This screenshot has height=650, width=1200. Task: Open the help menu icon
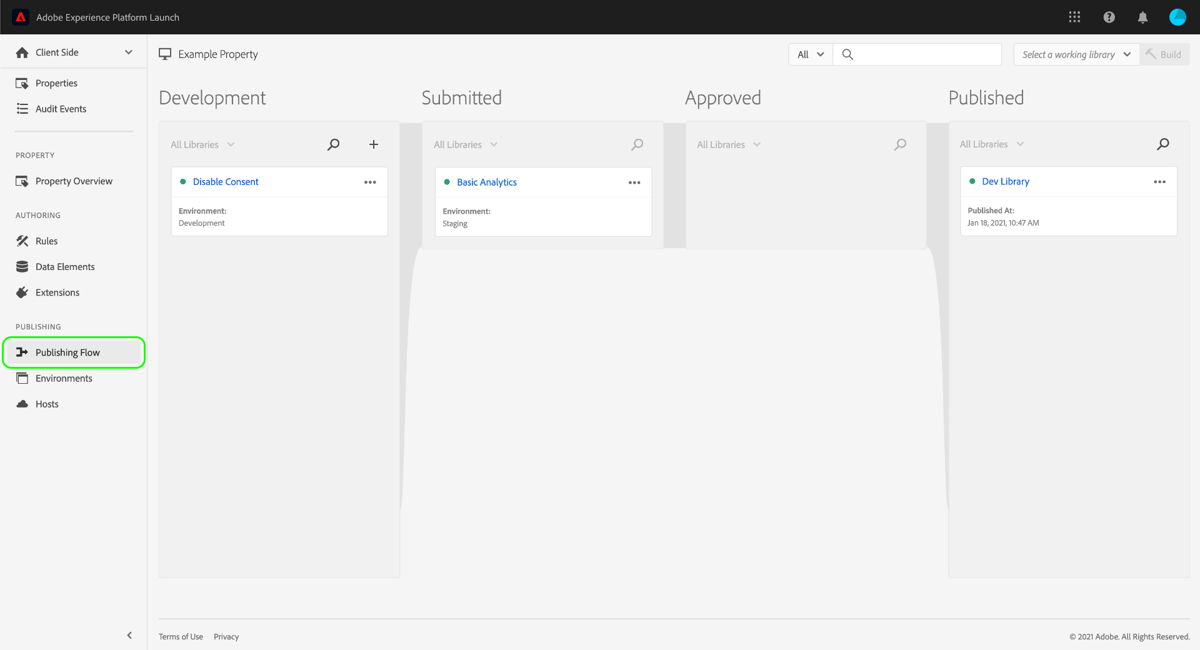pyautogui.click(x=1108, y=16)
